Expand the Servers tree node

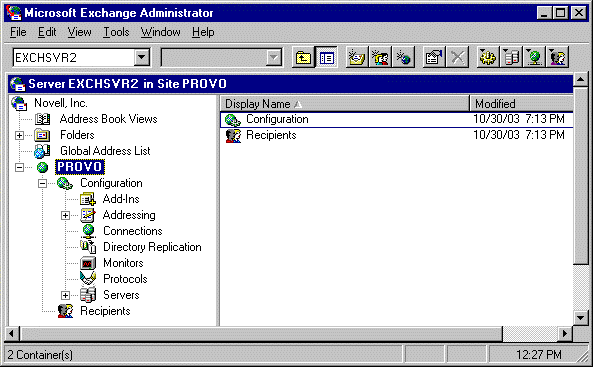pos(65,295)
